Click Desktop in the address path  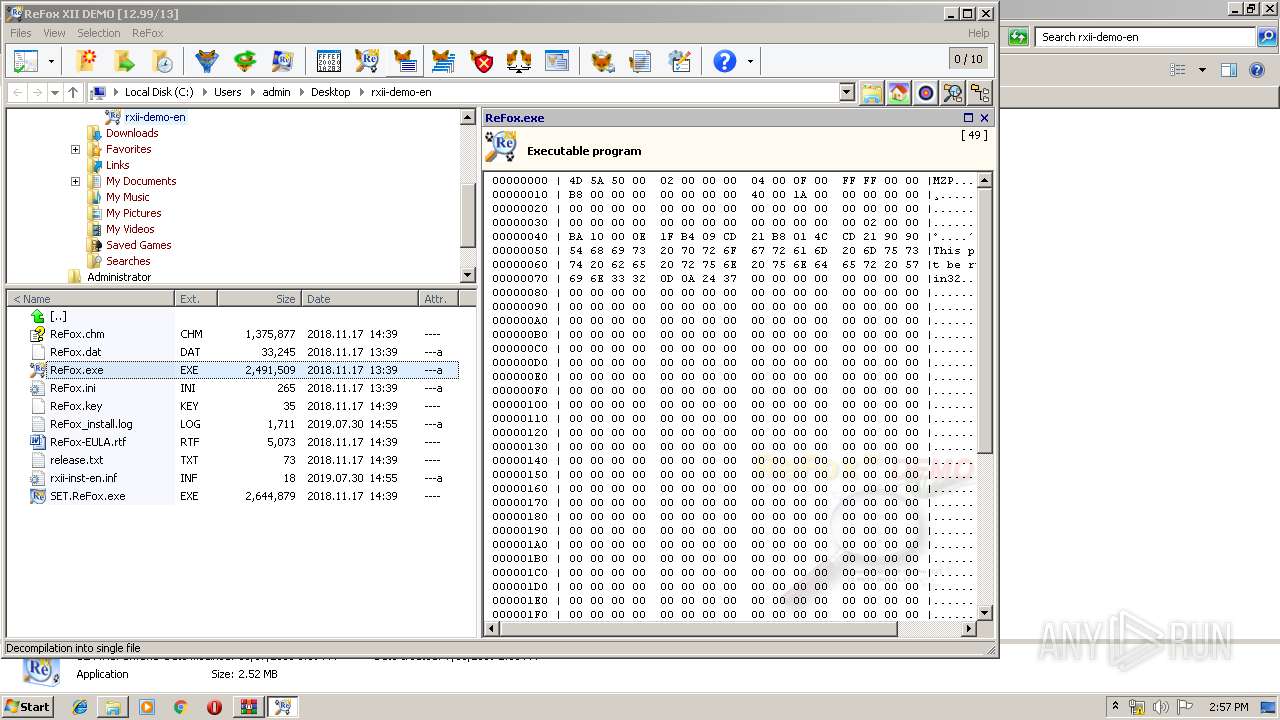point(330,92)
